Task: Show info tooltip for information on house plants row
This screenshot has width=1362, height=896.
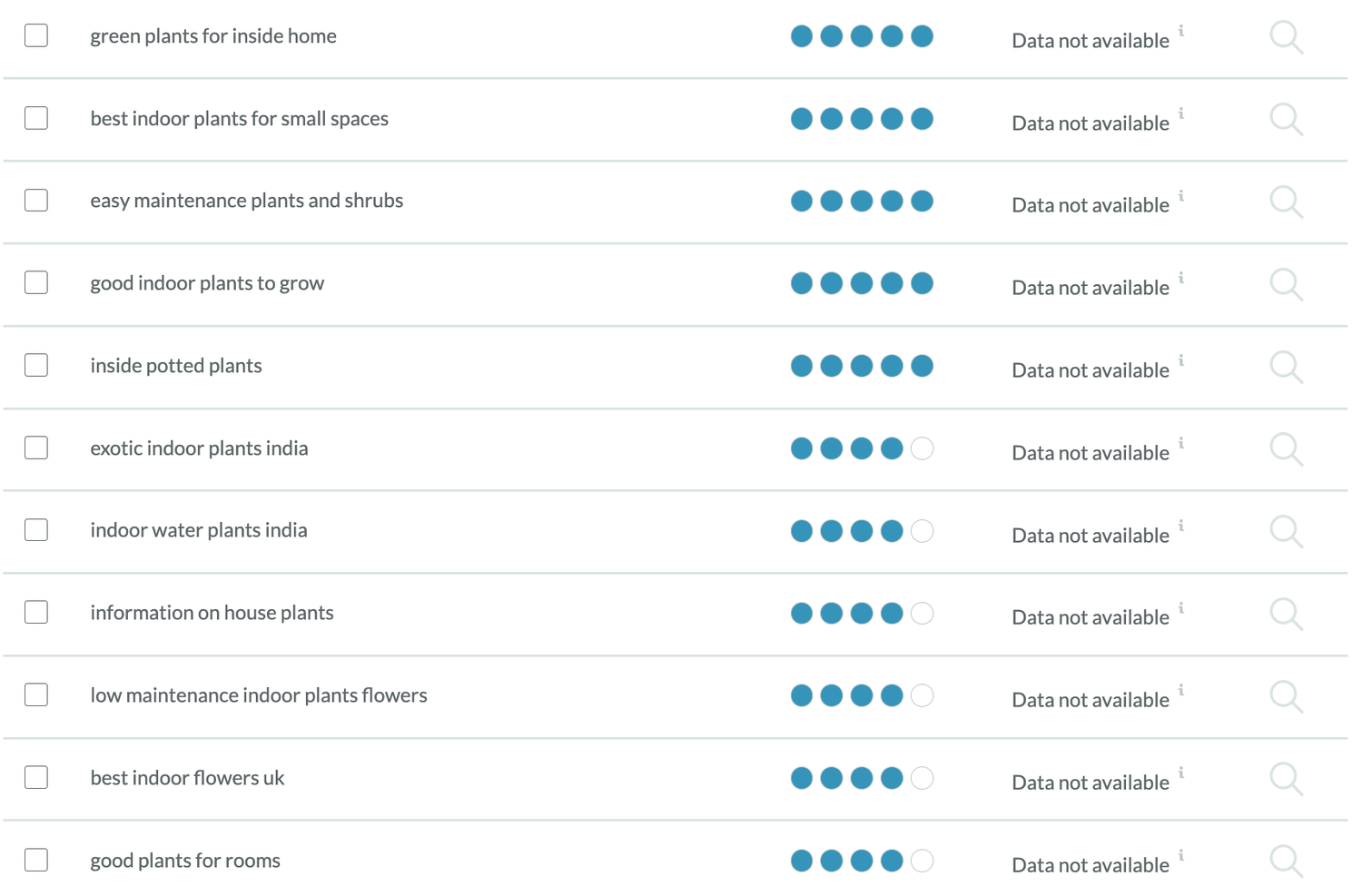Action: tap(1181, 607)
